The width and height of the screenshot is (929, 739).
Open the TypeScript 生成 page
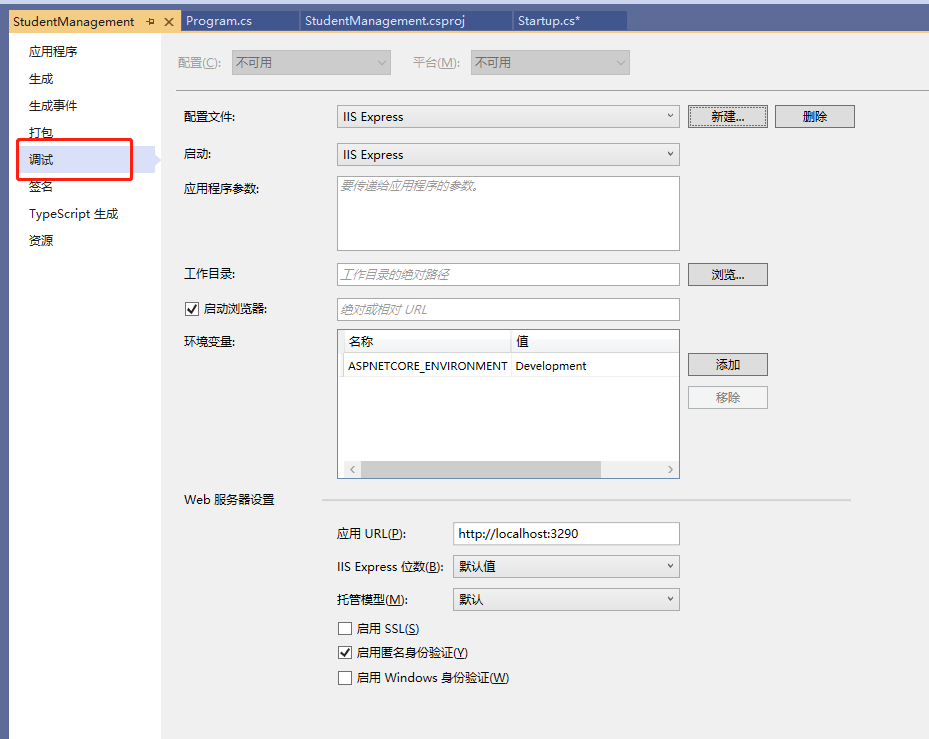point(73,214)
